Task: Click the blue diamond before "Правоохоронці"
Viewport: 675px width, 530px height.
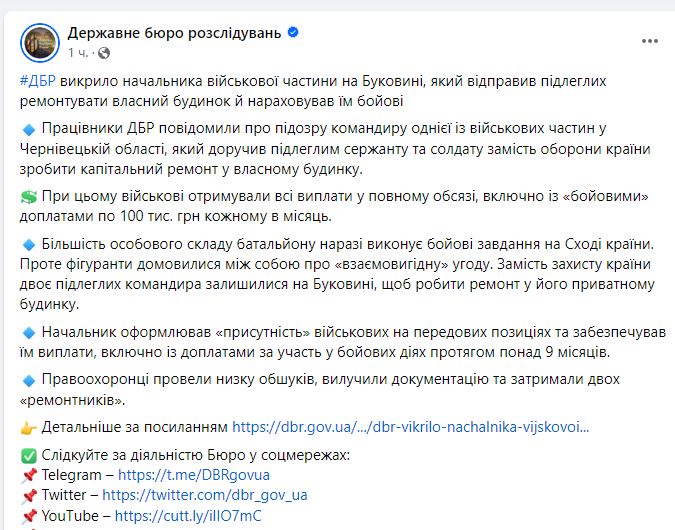Action: pos(28,380)
